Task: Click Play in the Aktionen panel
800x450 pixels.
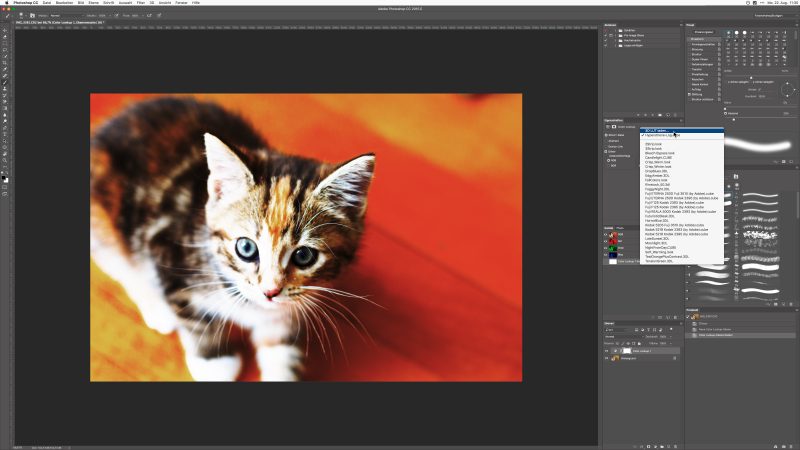Action: 653,115
